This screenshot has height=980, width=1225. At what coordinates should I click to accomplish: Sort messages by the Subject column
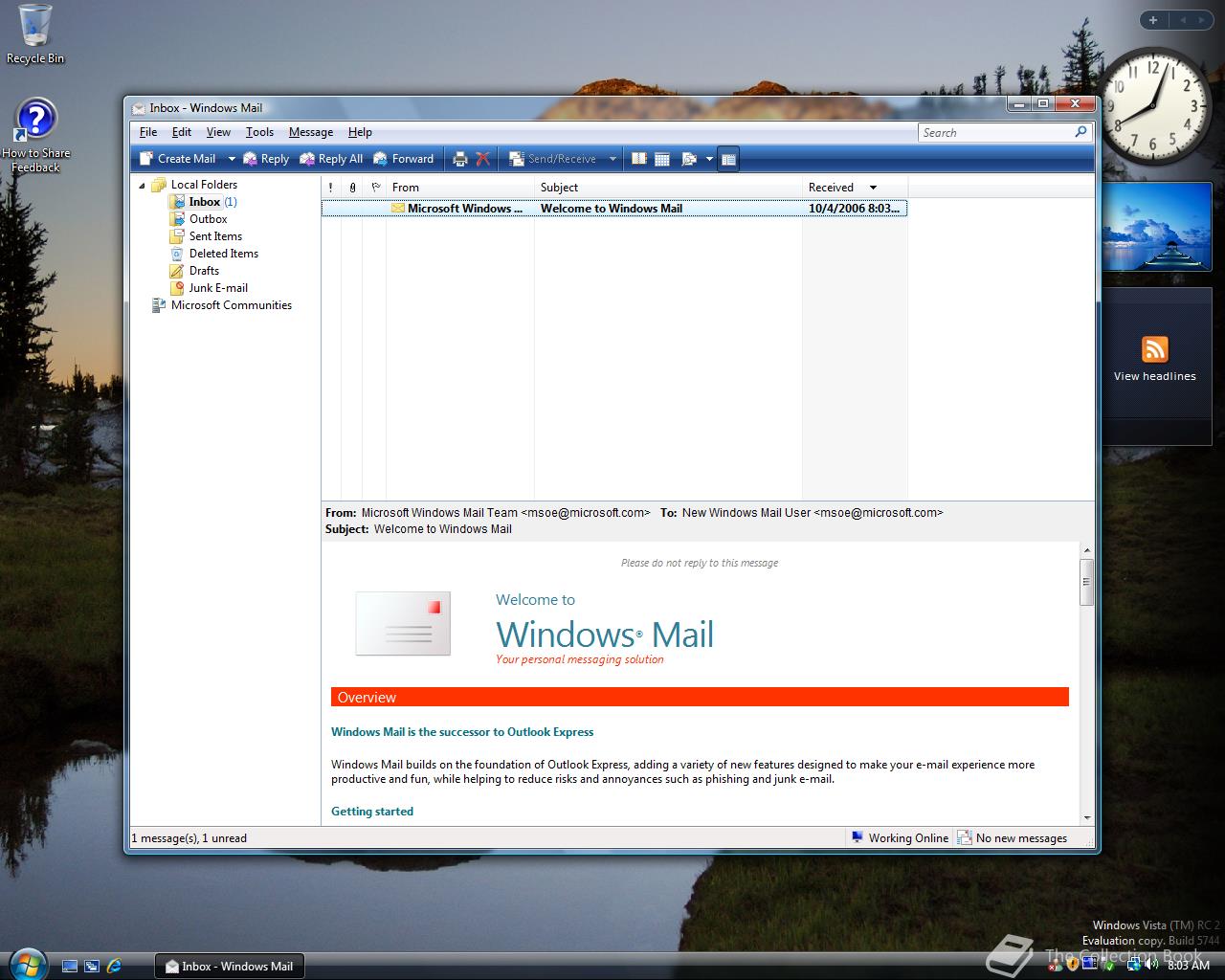point(668,188)
